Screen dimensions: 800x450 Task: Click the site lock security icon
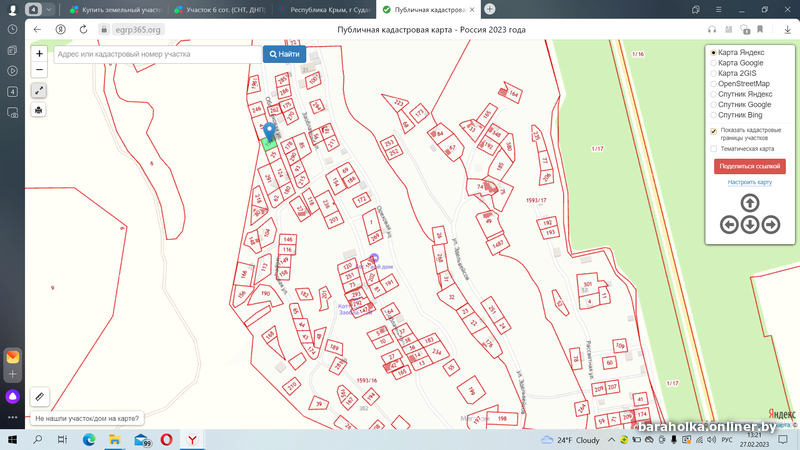(104, 30)
